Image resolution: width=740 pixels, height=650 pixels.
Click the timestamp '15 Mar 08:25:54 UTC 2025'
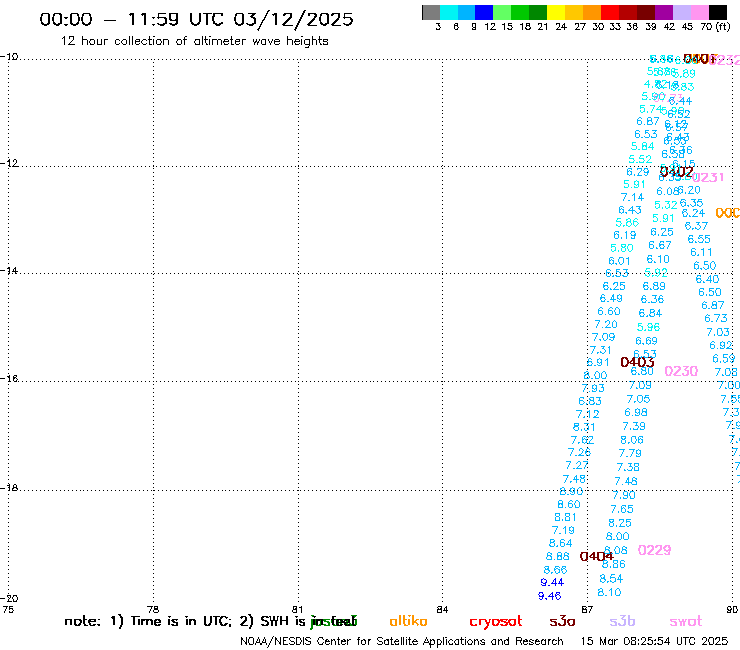point(654,642)
